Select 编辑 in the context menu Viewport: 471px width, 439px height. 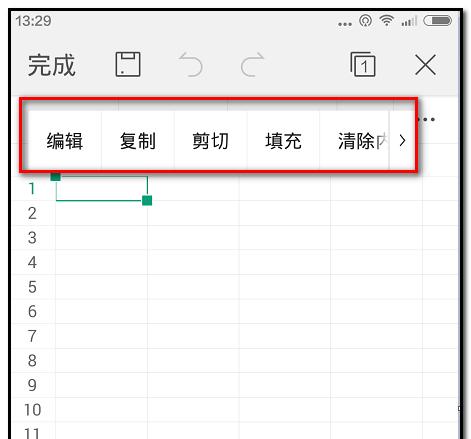(x=65, y=141)
